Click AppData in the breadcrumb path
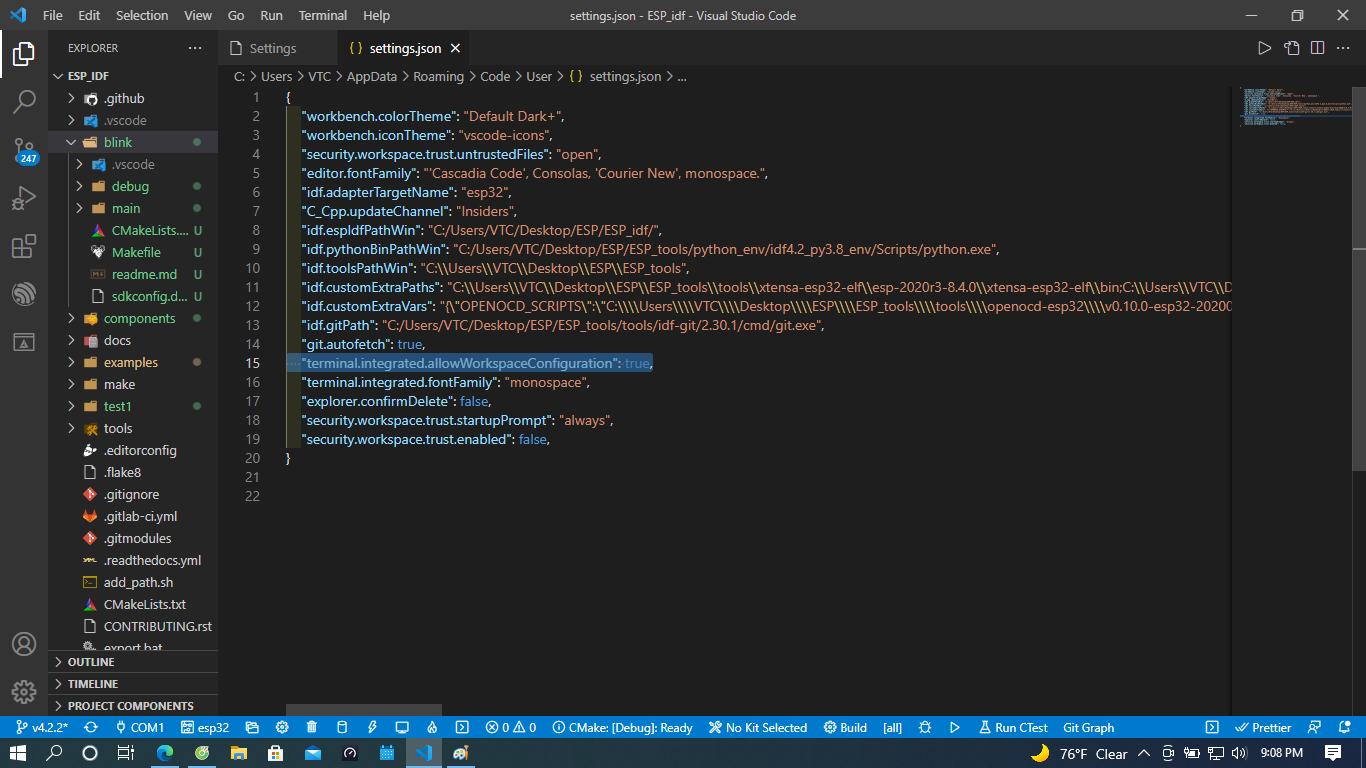The image size is (1366, 768). [x=371, y=76]
